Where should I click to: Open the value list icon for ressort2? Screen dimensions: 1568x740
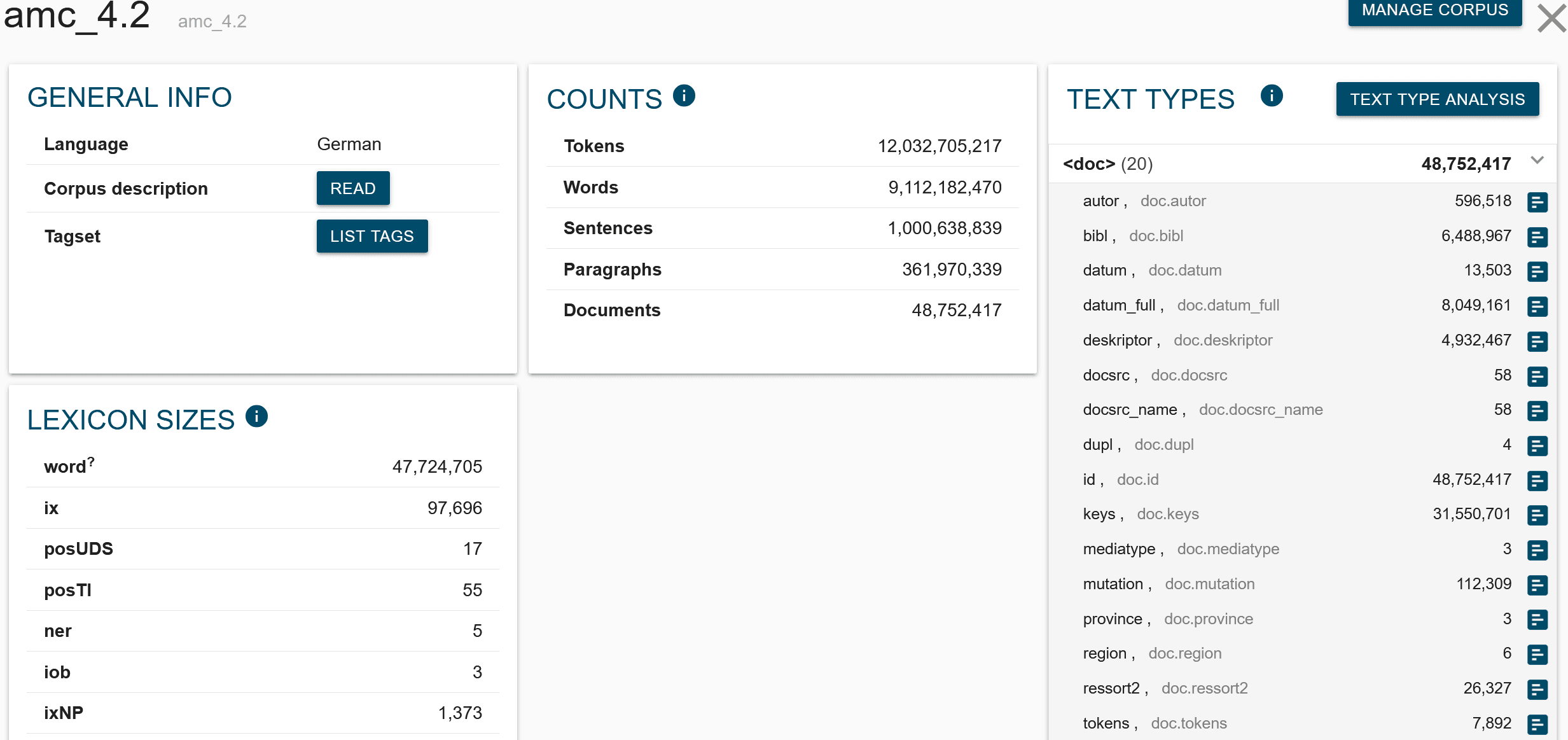coord(1537,690)
